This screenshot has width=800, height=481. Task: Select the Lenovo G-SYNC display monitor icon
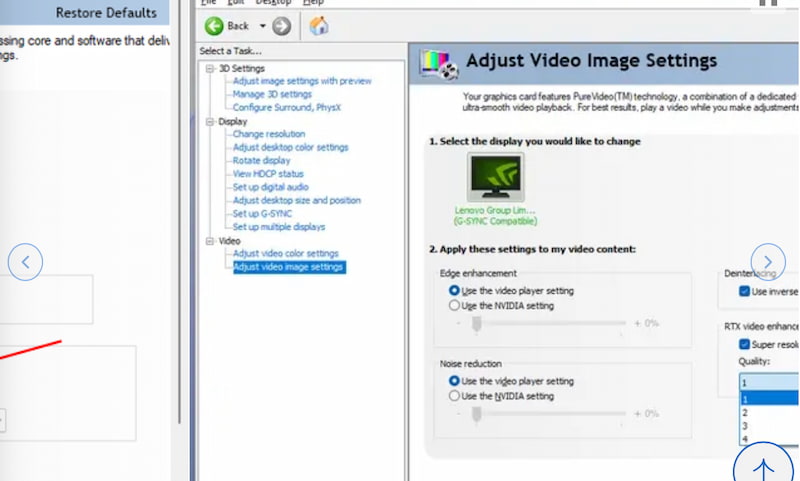(495, 178)
